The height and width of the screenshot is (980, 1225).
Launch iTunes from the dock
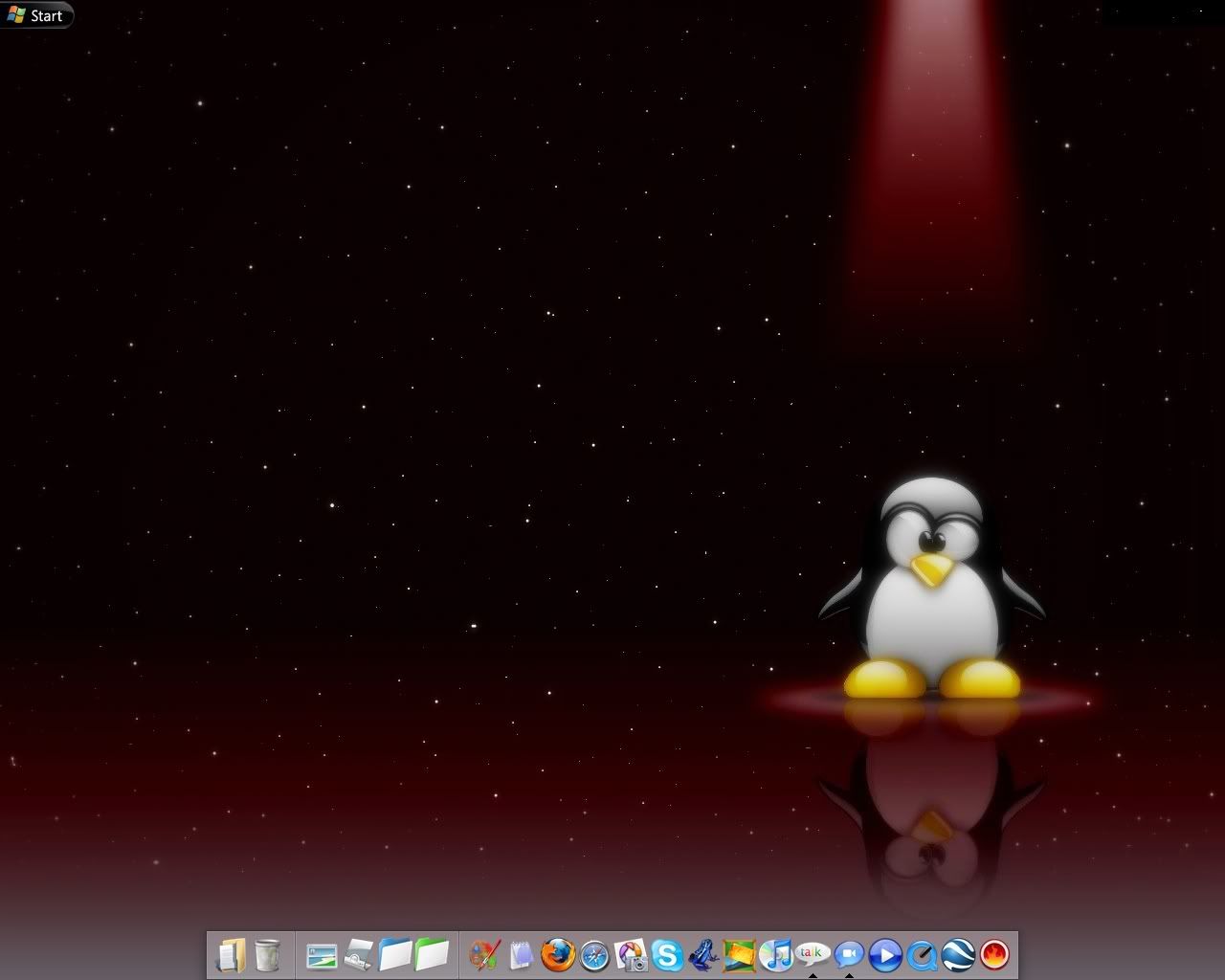pyautogui.click(x=776, y=955)
